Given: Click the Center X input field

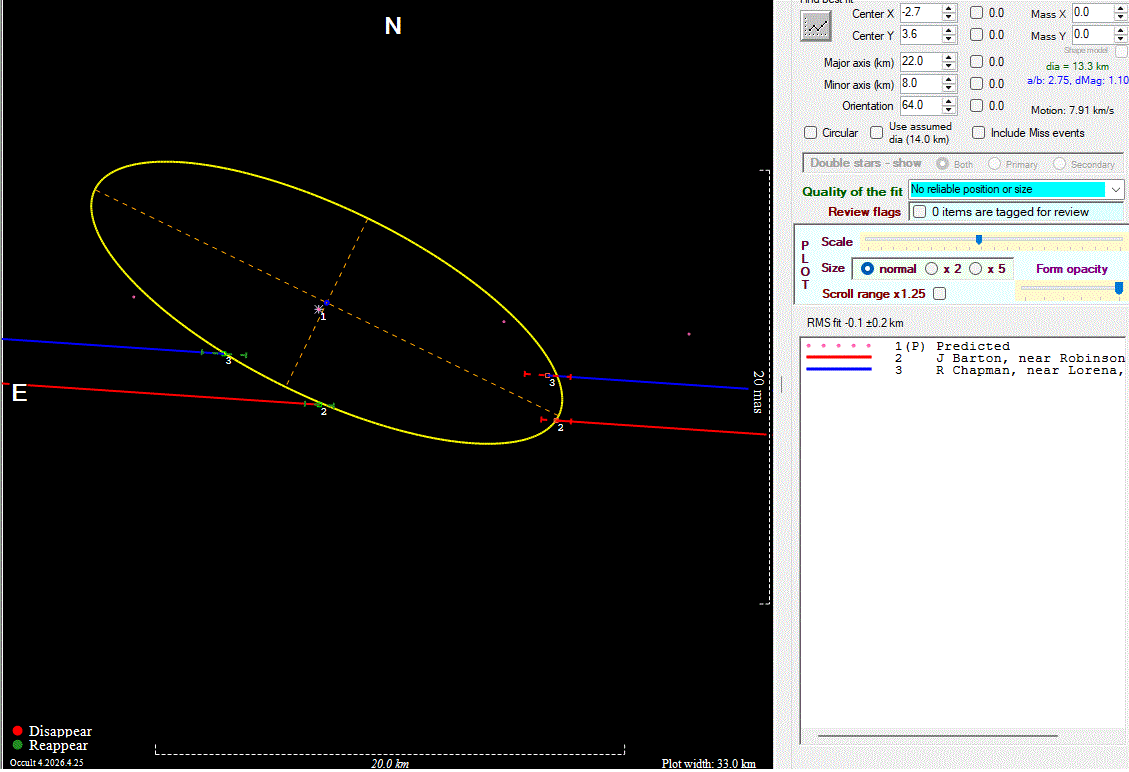Looking at the screenshot, I should (x=921, y=13).
